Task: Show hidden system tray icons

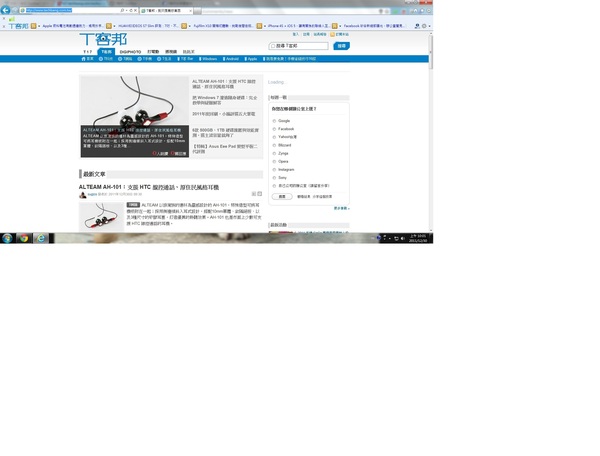Action: (x=385, y=238)
